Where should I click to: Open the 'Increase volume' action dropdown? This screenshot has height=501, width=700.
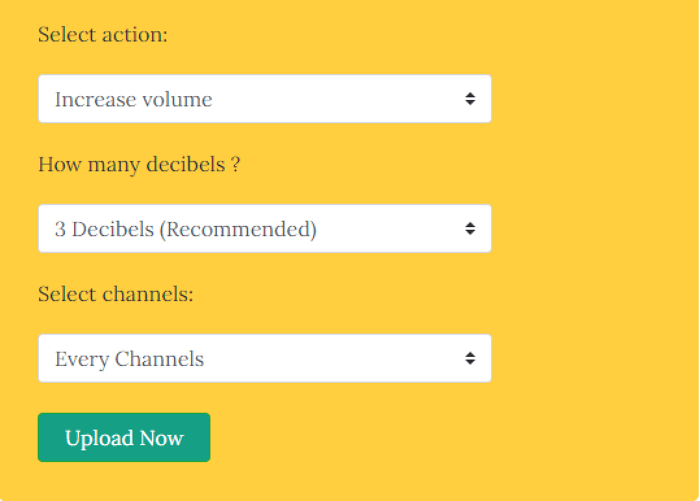[264, 99]
